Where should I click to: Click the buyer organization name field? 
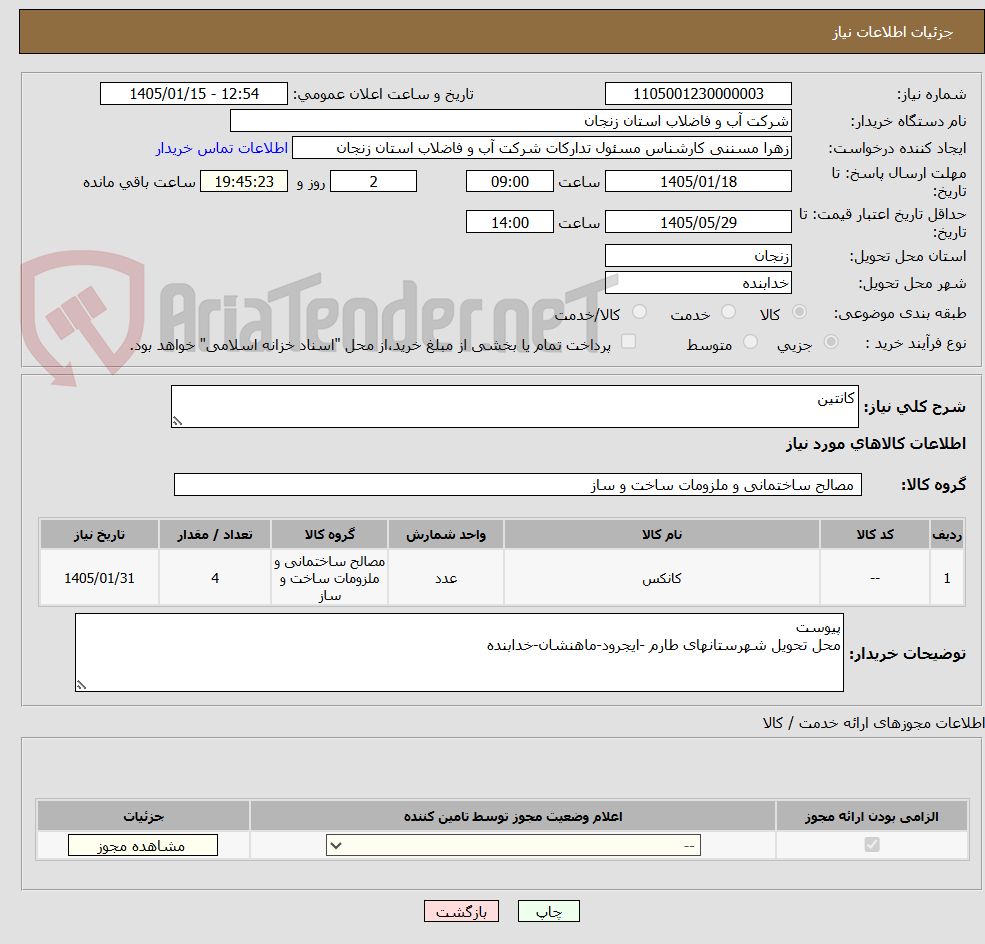511,121
